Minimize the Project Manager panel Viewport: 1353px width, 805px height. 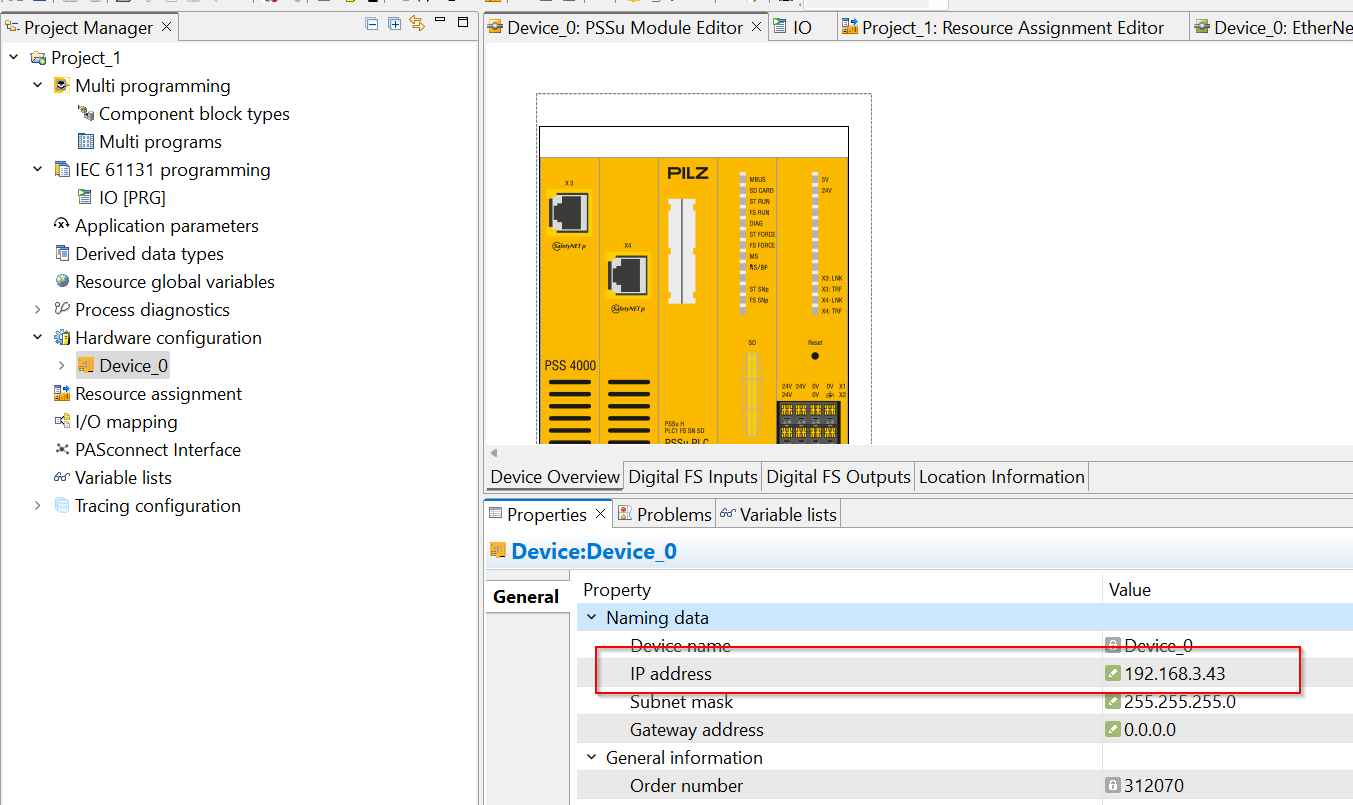[x=440, y=22]
